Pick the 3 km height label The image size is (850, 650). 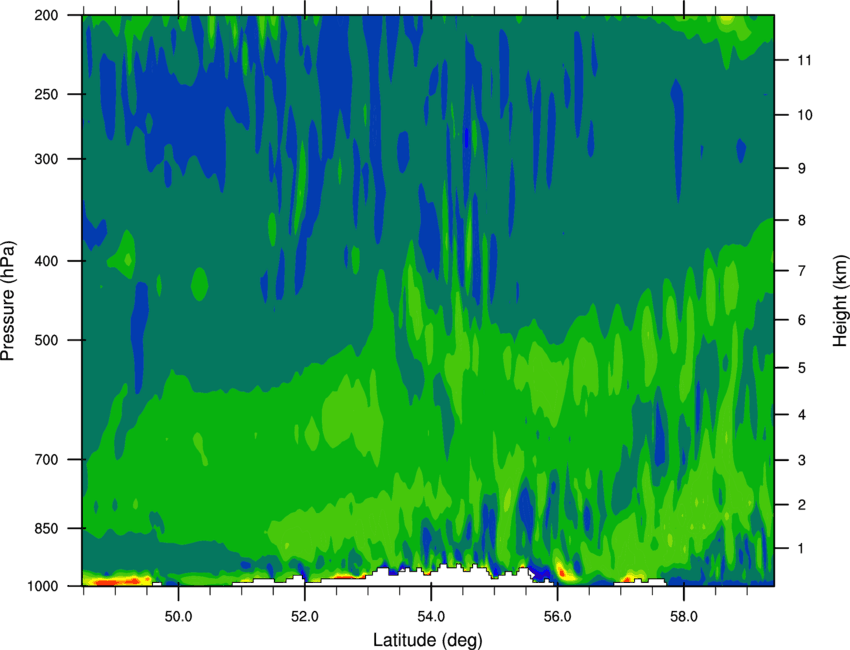coord(802,460)
